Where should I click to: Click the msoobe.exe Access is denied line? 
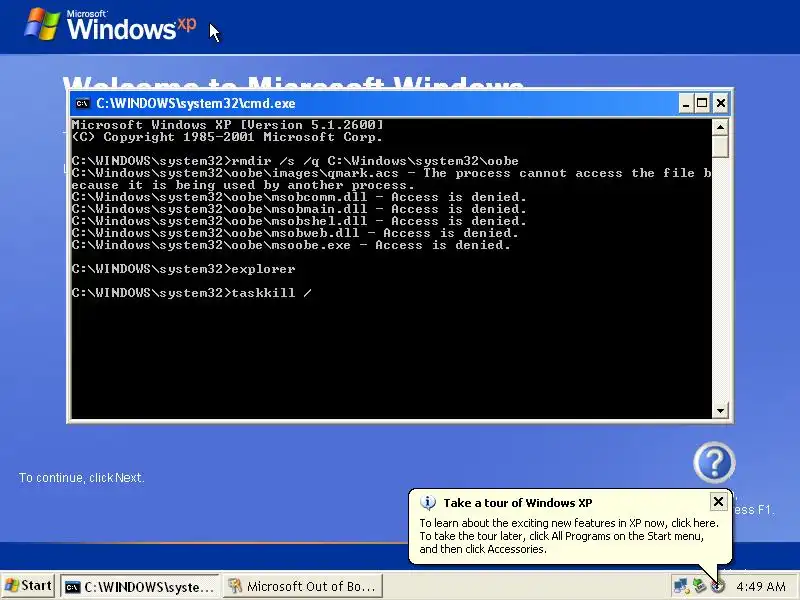pos(291,245)
